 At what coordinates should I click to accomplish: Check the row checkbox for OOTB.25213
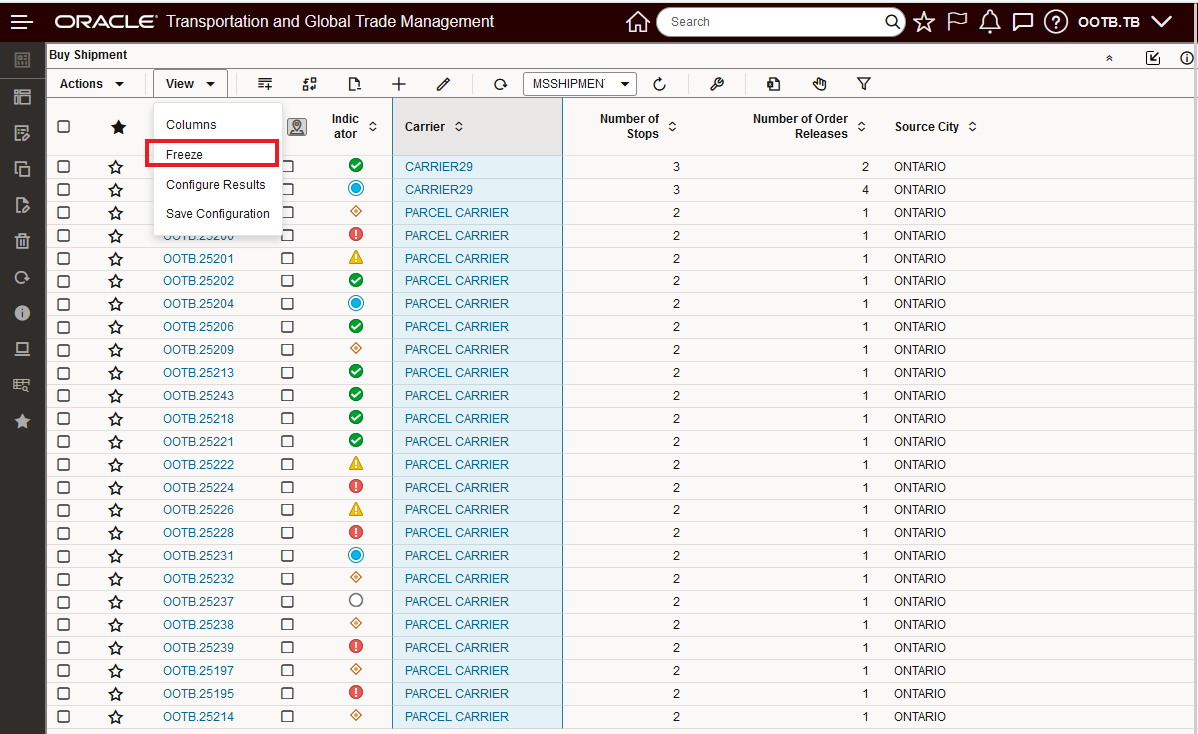click(63, 373)
